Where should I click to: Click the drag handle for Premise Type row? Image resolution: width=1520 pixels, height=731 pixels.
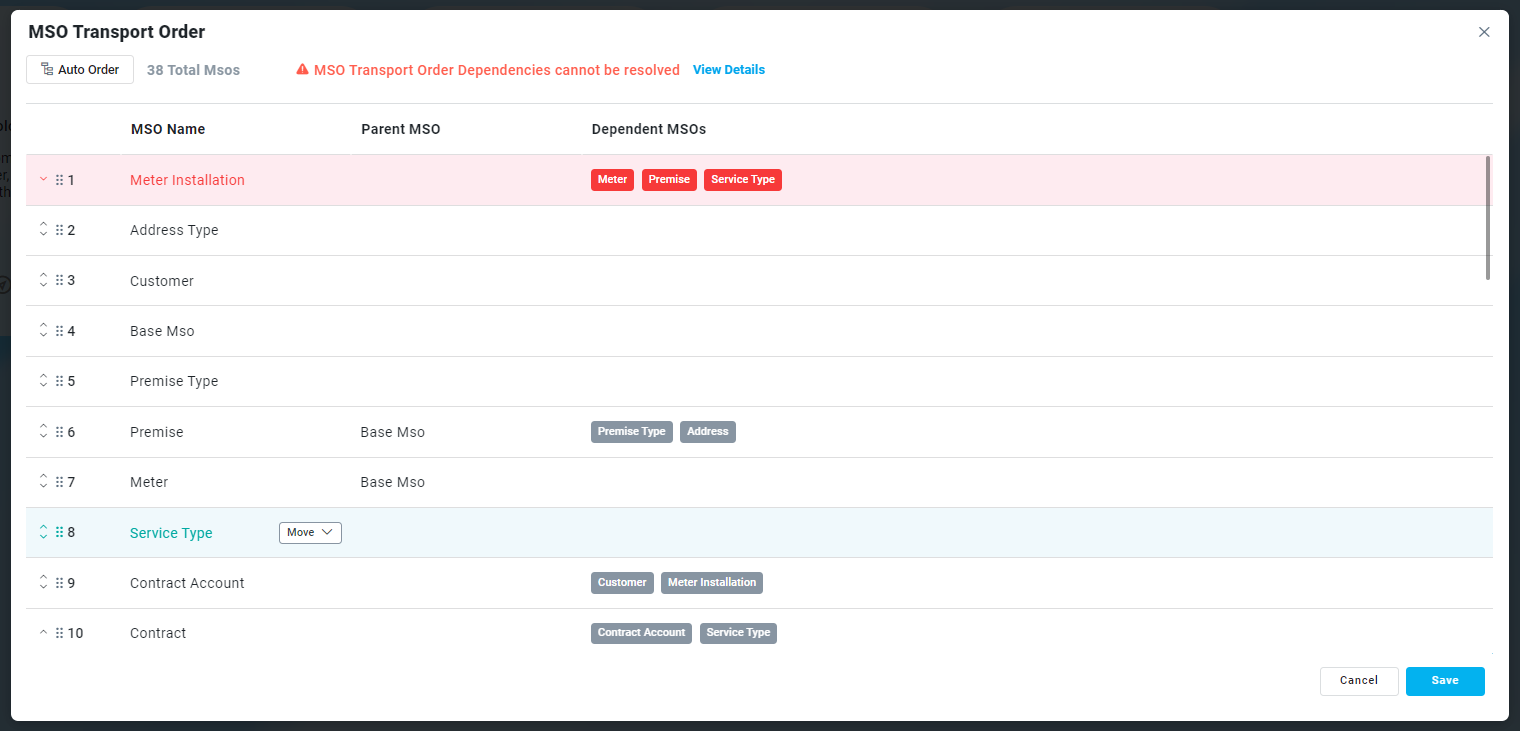[59, 381]
